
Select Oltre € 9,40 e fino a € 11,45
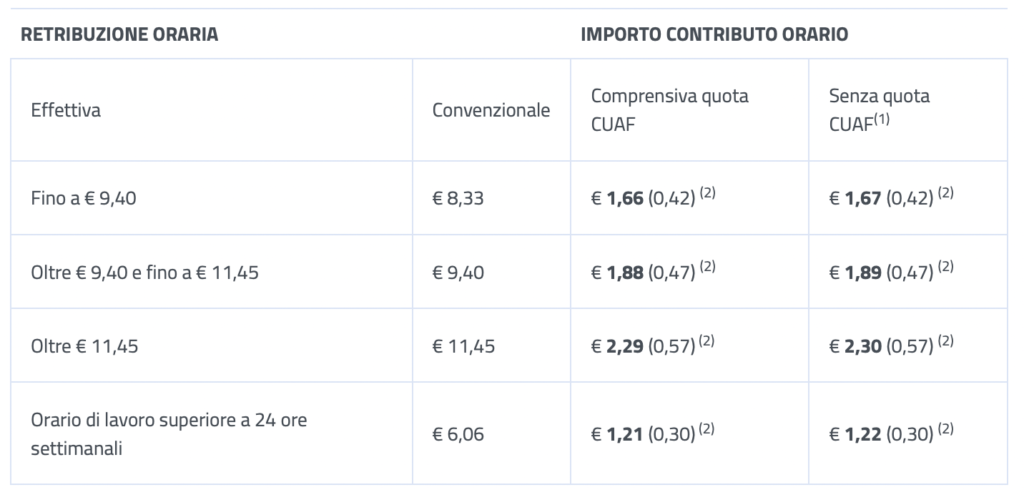click(x=144, y=272)
